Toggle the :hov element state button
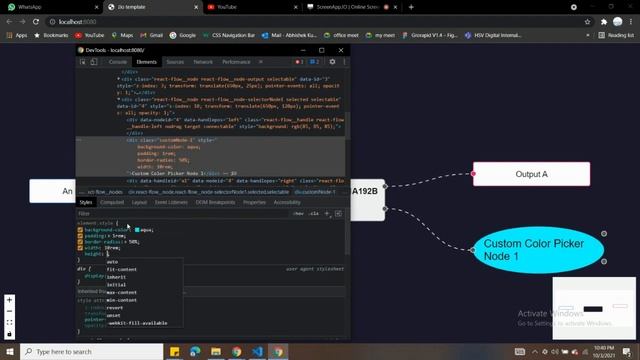Screen dimensions: 640x360 point(298,213)
